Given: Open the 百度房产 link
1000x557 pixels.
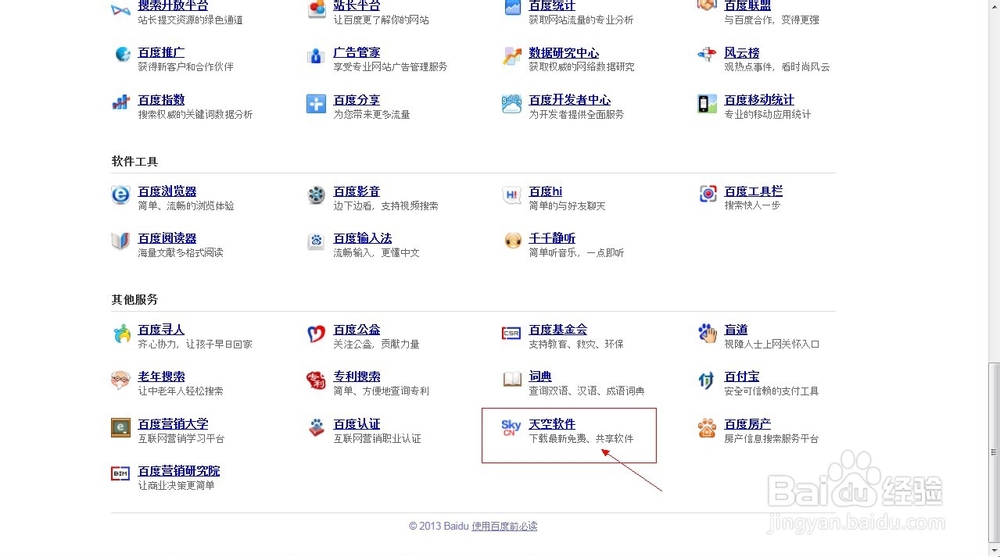Looking at the screenshot, I should click(x=747, y=424).
